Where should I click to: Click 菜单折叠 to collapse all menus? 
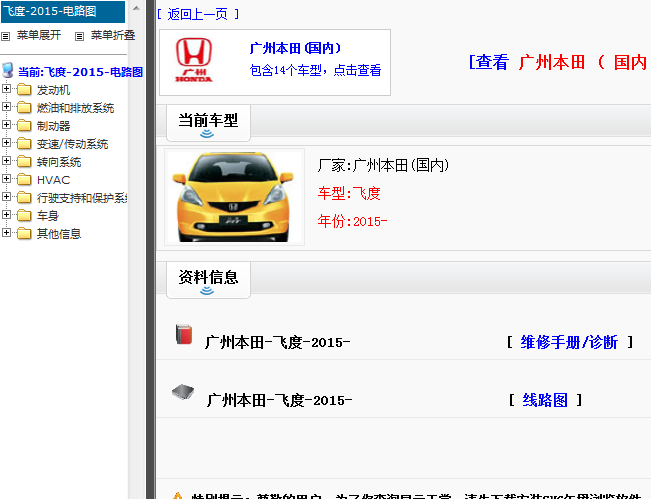pos(113,35)
